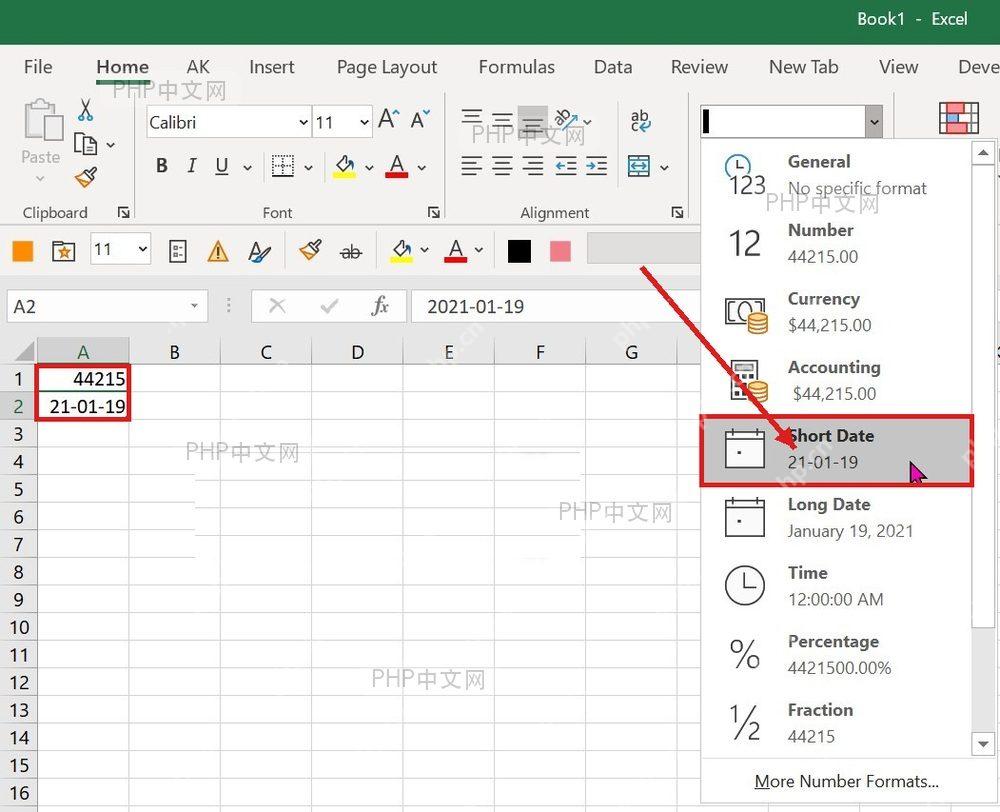Screen dimensions: 1000x812
Task: Open the Copy options dropdown arrow
Action: click(111, 145)
